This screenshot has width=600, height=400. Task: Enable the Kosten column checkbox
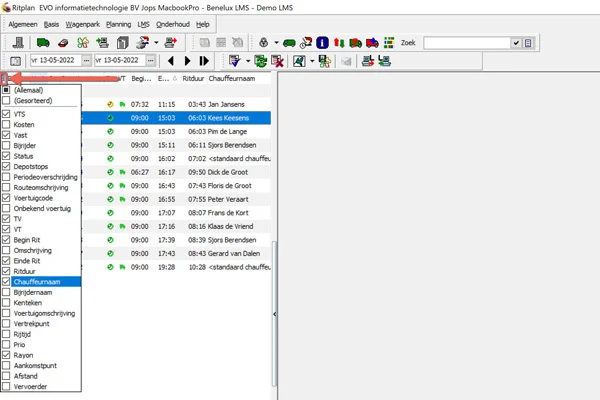[7, 124]
